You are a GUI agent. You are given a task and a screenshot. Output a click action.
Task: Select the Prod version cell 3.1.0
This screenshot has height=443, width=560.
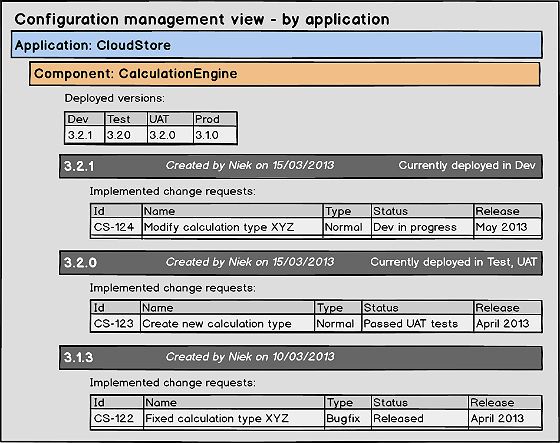215,135
